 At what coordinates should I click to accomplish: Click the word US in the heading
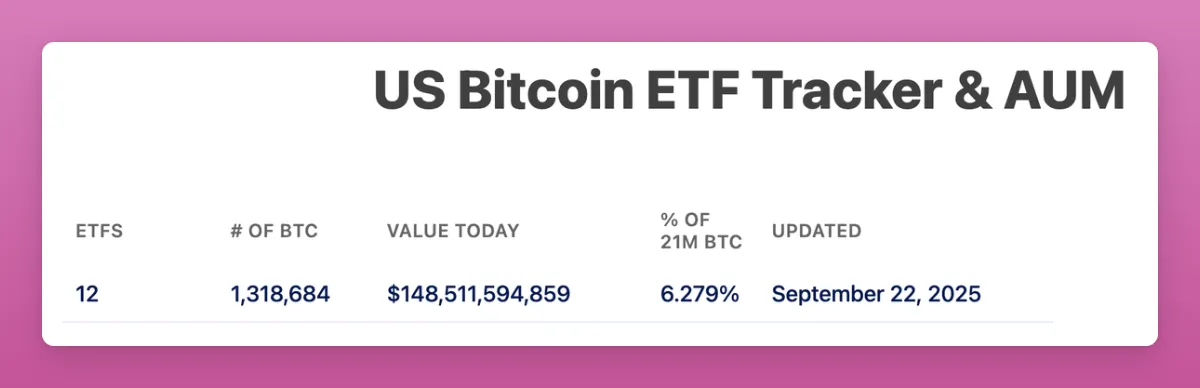click(x=409, y=92)
